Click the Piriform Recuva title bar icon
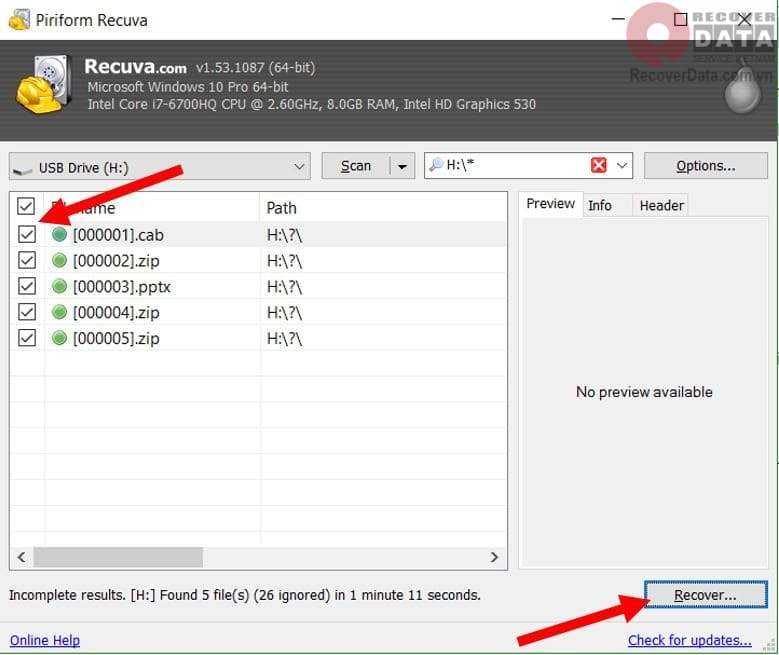779x655 pixels. 19,20
